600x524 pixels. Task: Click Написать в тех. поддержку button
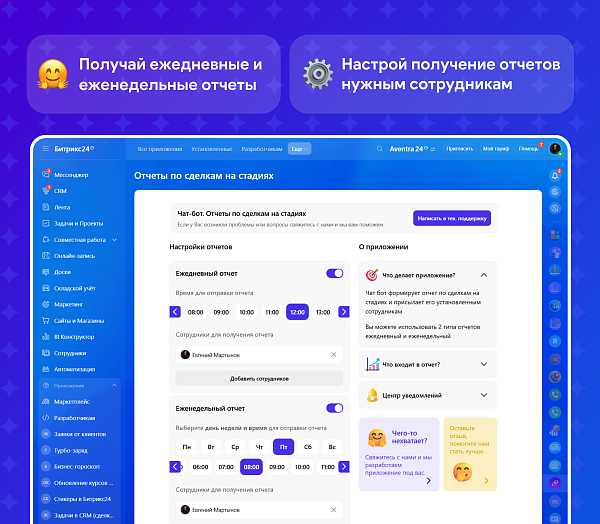tap(452, 218)
